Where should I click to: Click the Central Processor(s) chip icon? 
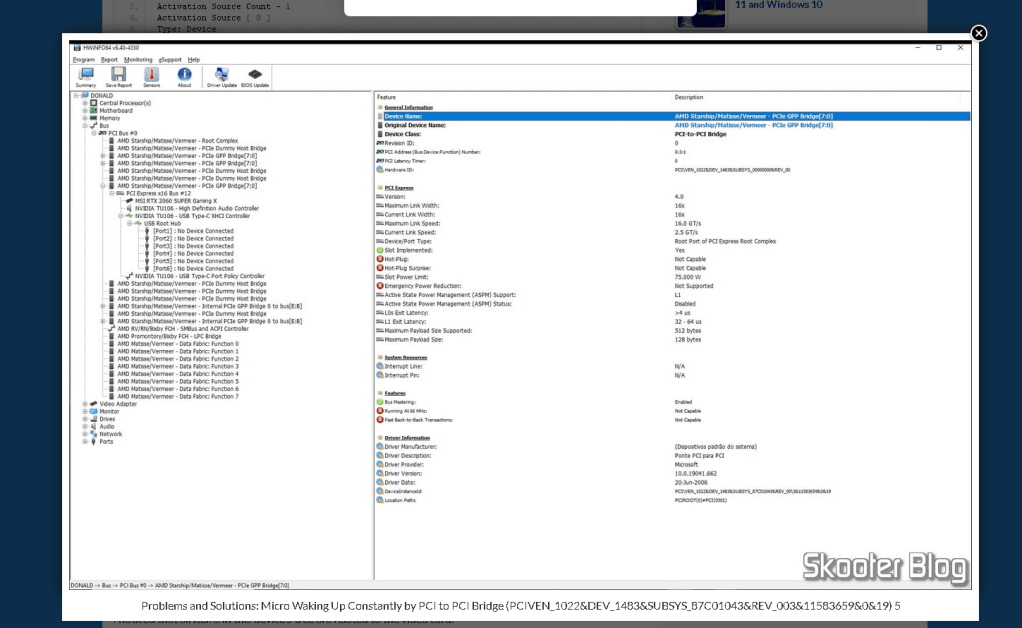[94, 103]
